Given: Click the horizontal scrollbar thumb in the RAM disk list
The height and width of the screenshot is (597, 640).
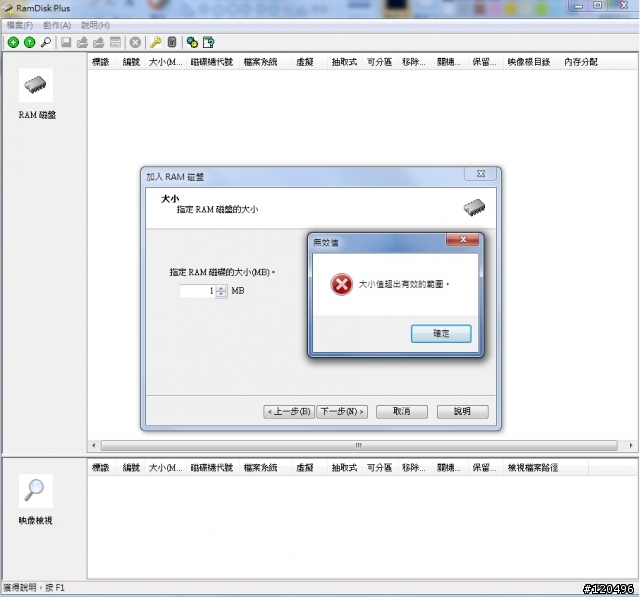Looking at the screenshot, I should tap(359, 445).
